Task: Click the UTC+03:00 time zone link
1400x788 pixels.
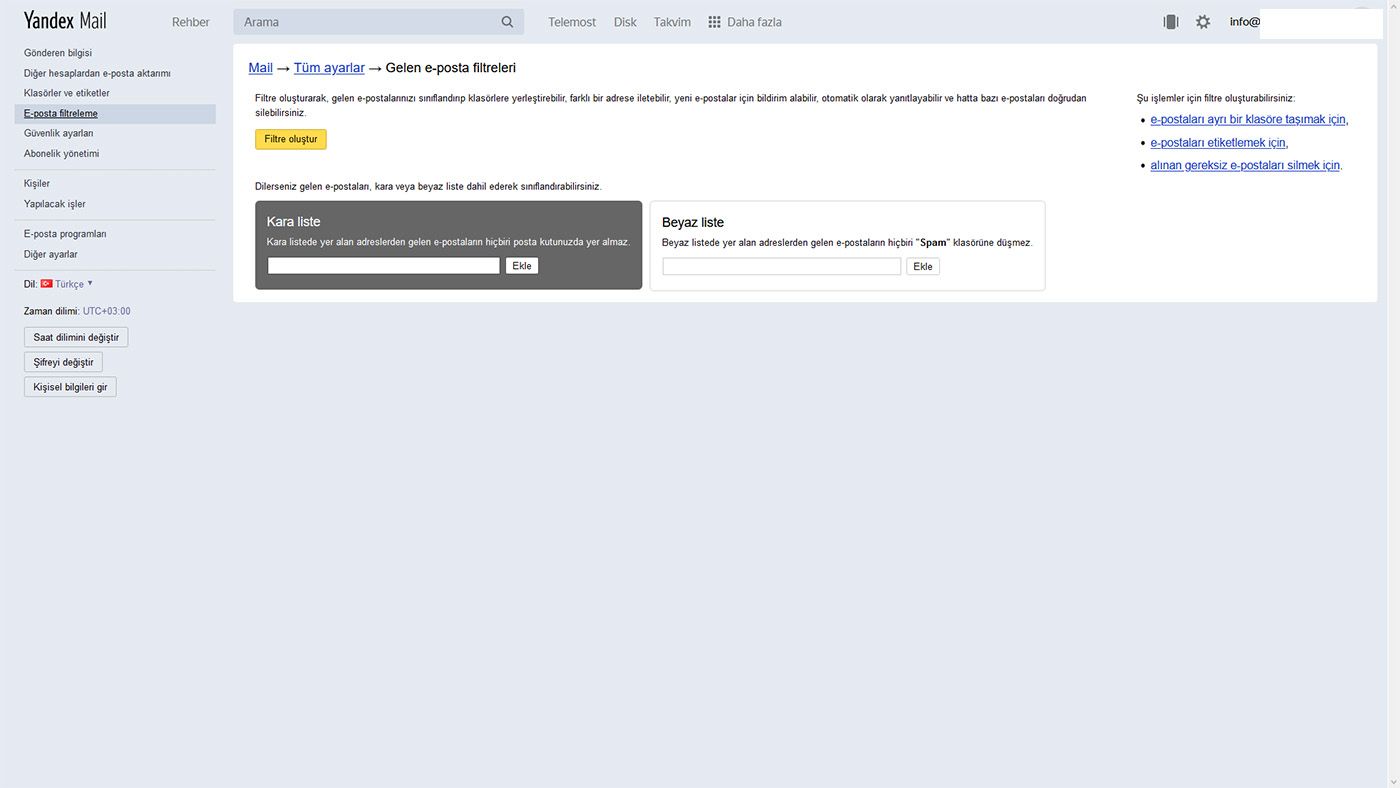Action: click(x=107, y=312)
